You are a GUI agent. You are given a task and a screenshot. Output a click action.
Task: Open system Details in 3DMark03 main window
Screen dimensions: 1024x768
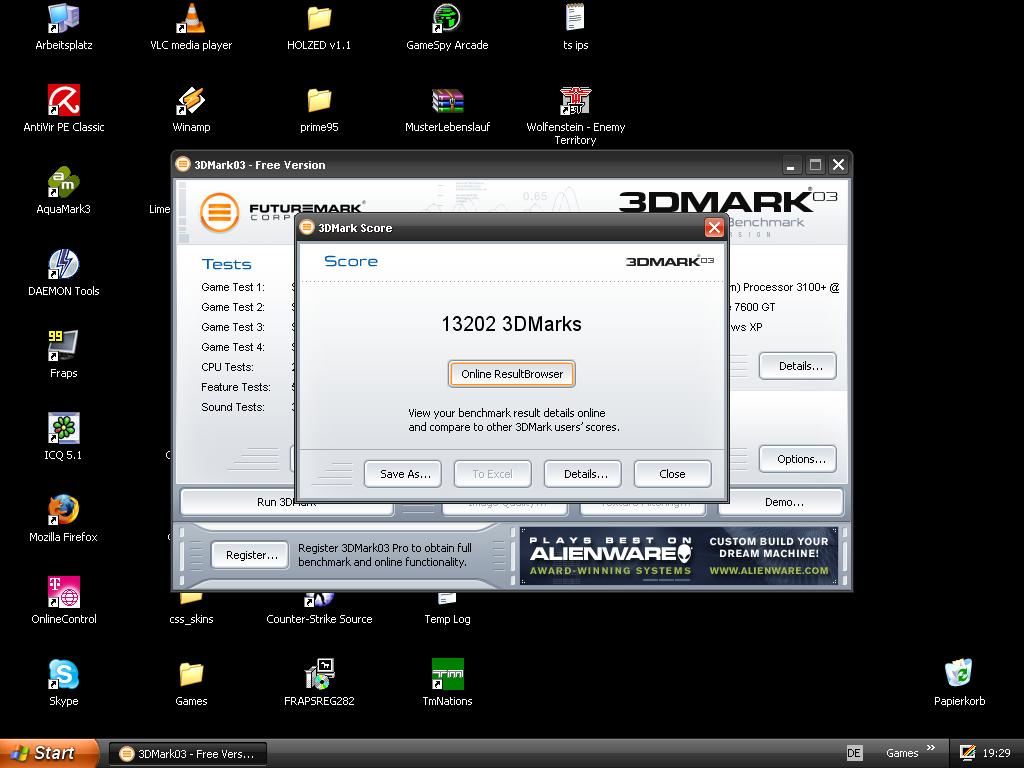point(797,366)
